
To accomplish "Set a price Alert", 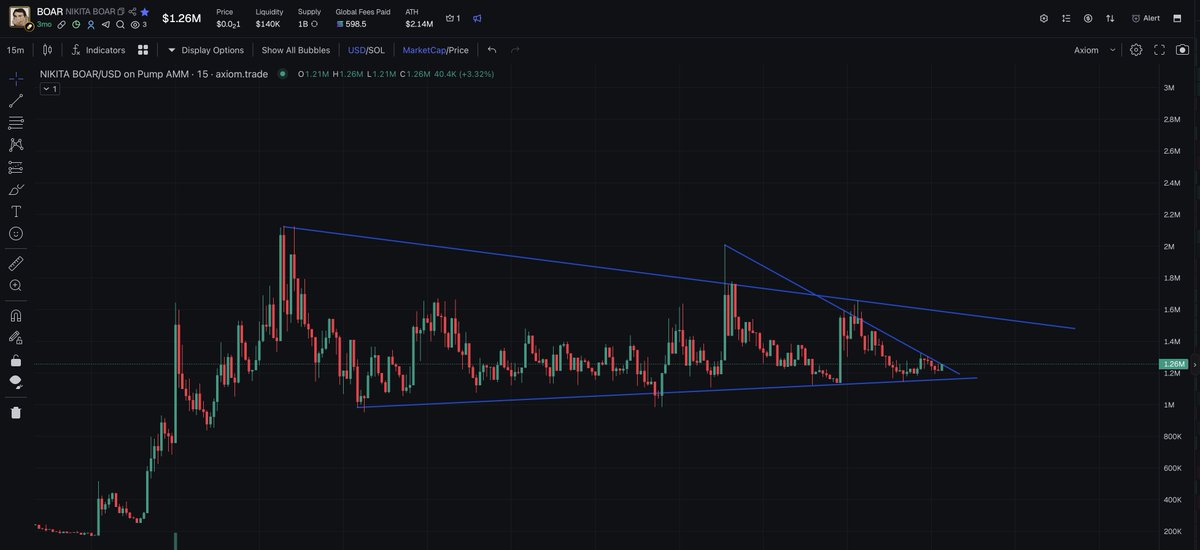I will (x=1146, y=18).
